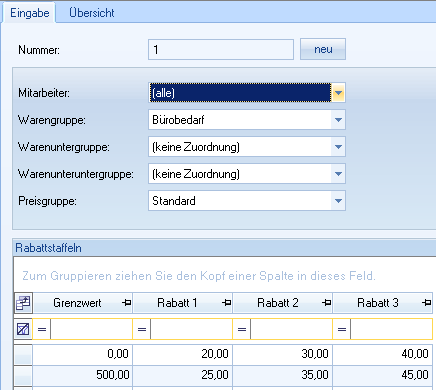
Task: Select Rabatt 3 cell with 40,00
Action: (x=383, y=355)
